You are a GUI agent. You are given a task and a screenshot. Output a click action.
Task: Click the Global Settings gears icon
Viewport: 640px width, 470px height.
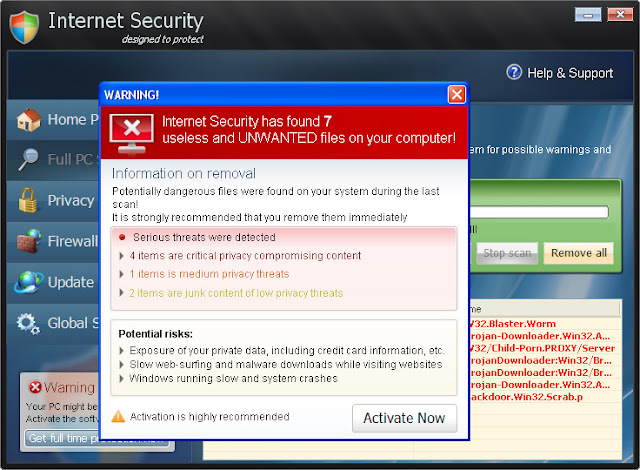[x=28, y=324]
